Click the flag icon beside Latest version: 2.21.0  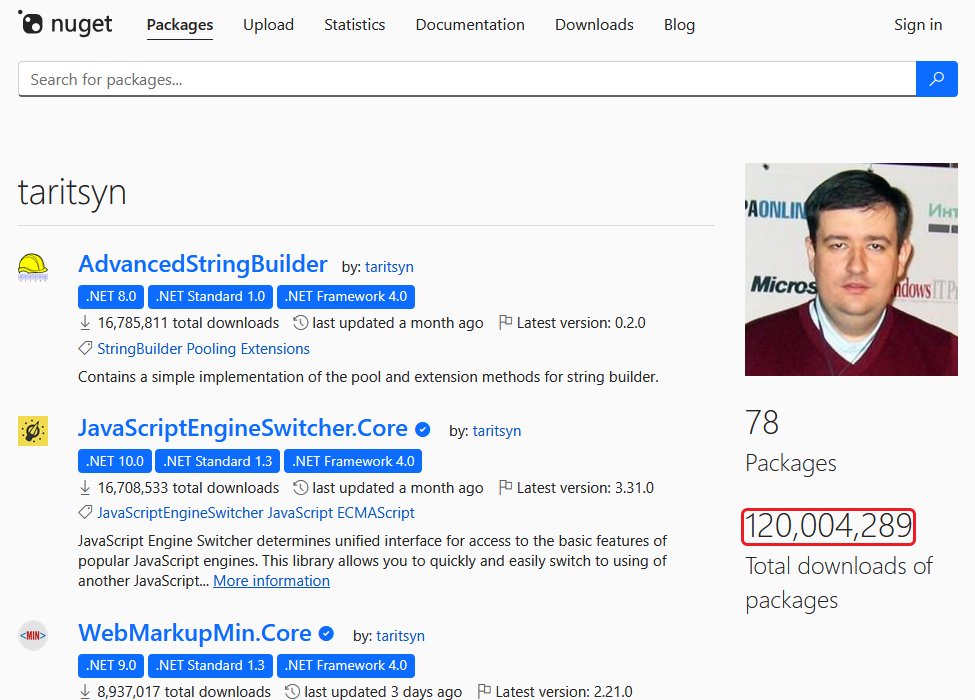(484, 691)
